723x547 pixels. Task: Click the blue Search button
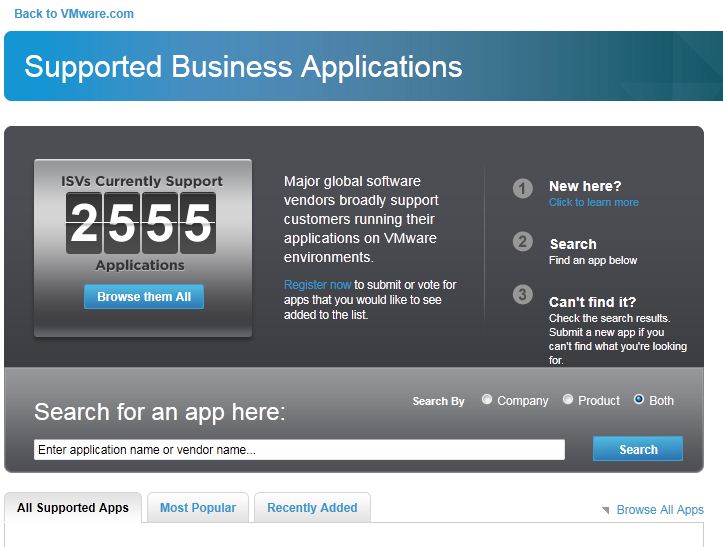(638, 449)
